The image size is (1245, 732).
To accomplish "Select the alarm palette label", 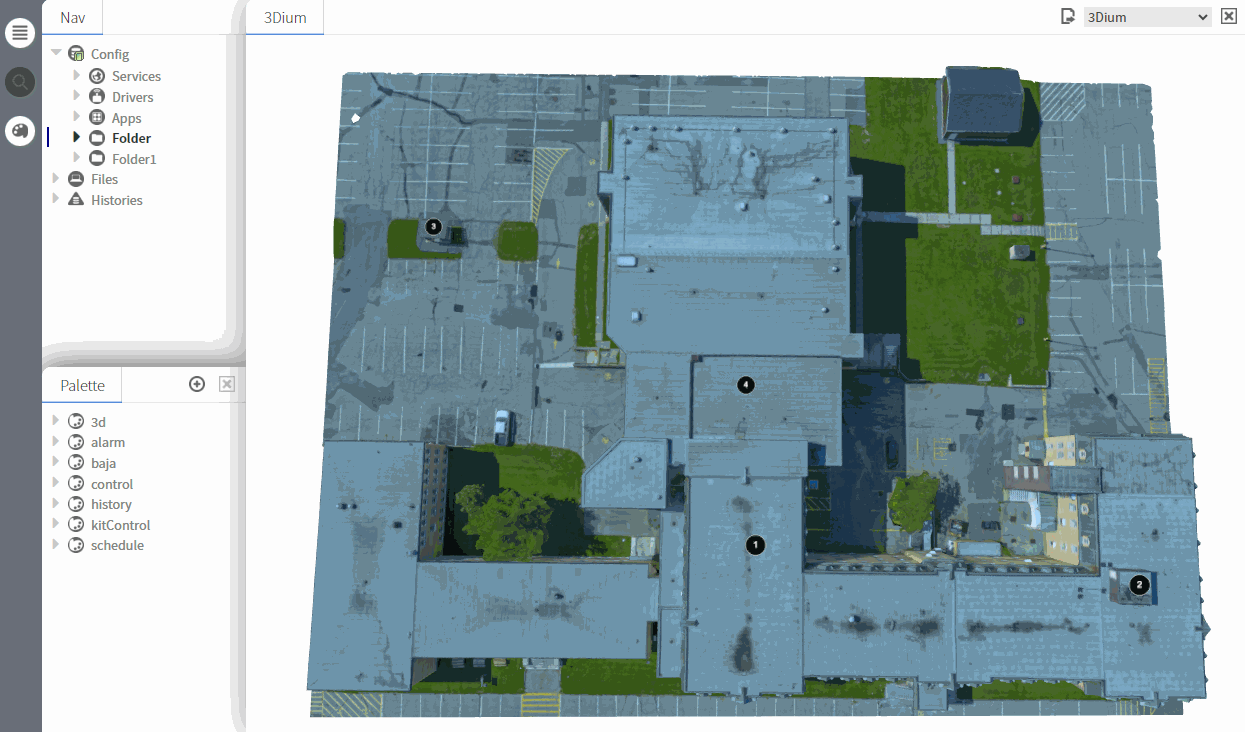I will pos(108,442).
